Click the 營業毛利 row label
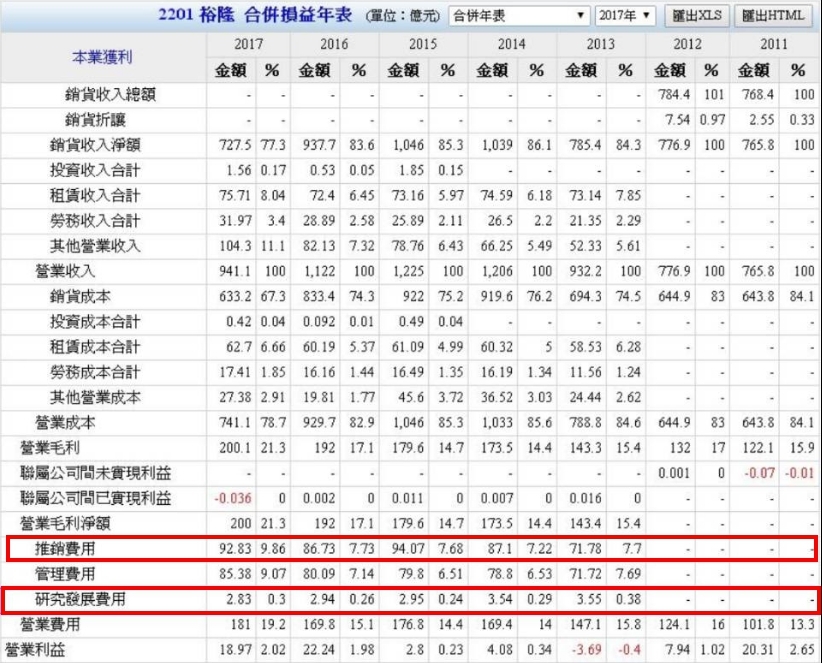822x663 pixels. [50, 448]
